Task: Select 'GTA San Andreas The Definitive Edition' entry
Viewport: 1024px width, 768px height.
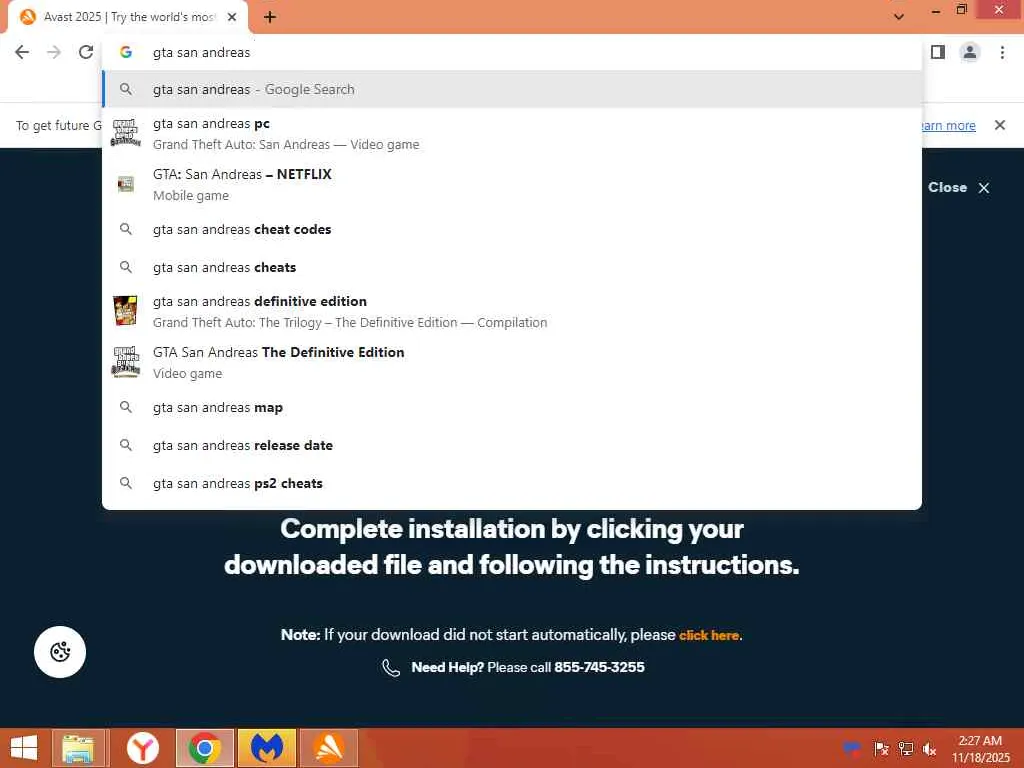Action: [512, 362]
